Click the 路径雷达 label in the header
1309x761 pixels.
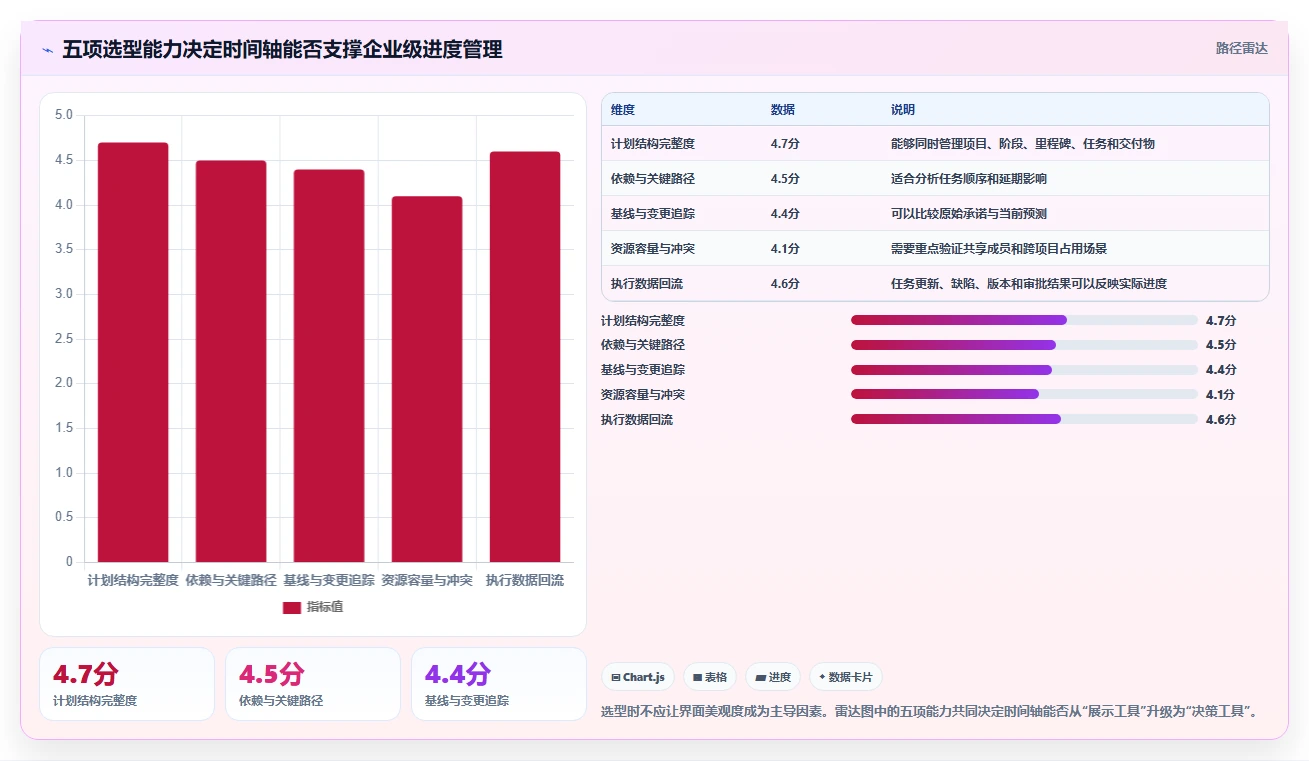1241,48
